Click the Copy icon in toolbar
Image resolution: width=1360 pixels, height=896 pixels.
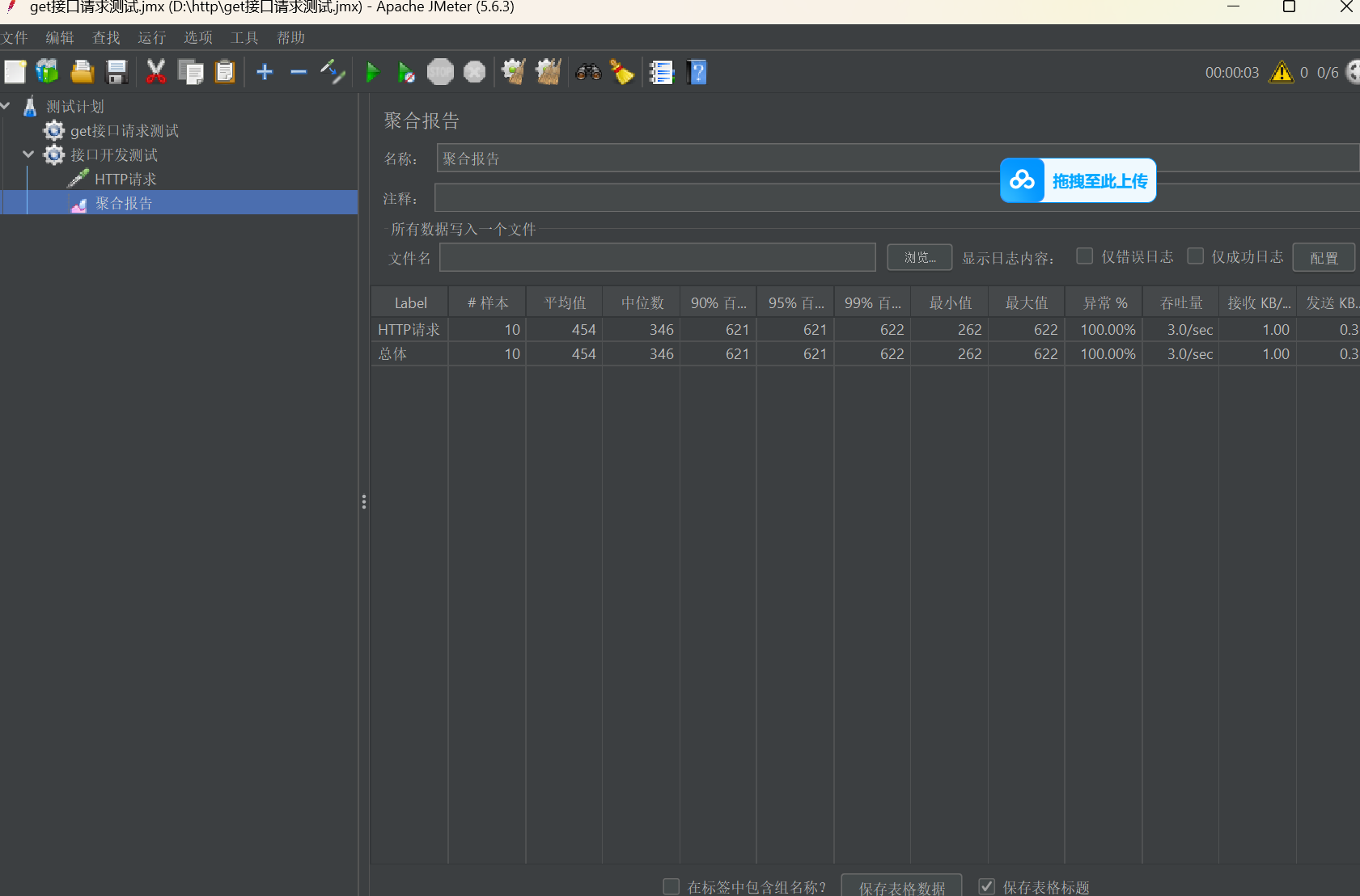tap(191, 72)
